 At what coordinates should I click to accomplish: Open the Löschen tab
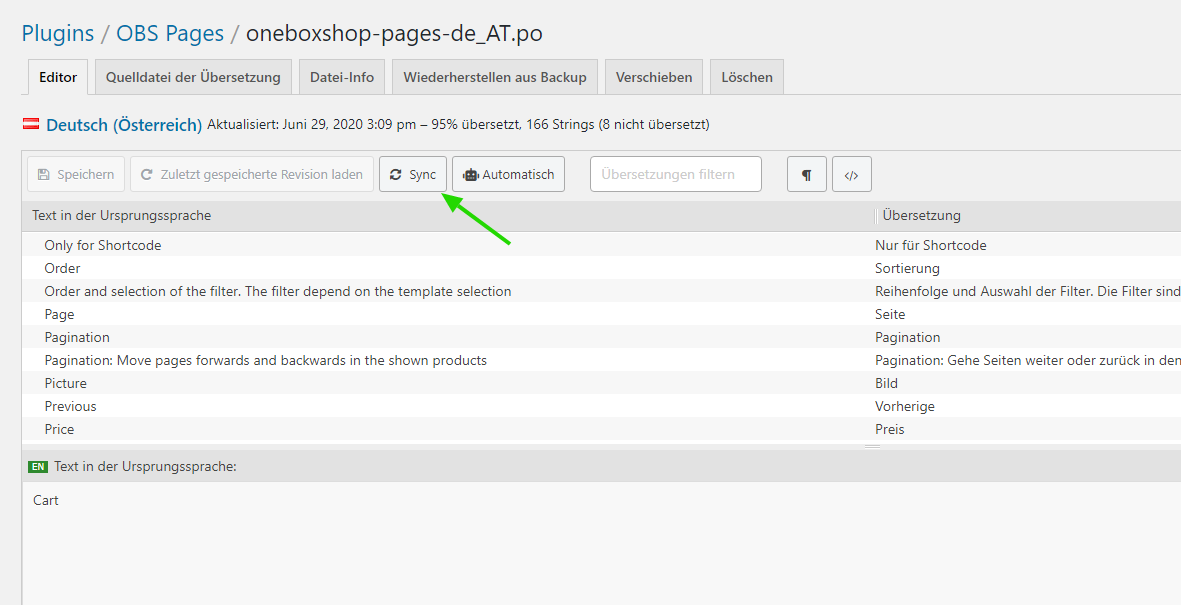747,77
